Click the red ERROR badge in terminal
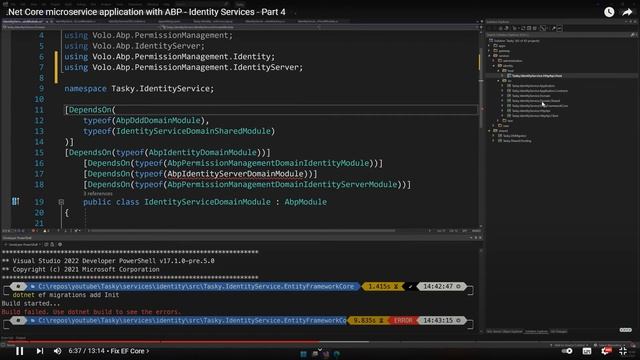The width and height of the screenshot is (640, 360). click(x=403, y=320)
